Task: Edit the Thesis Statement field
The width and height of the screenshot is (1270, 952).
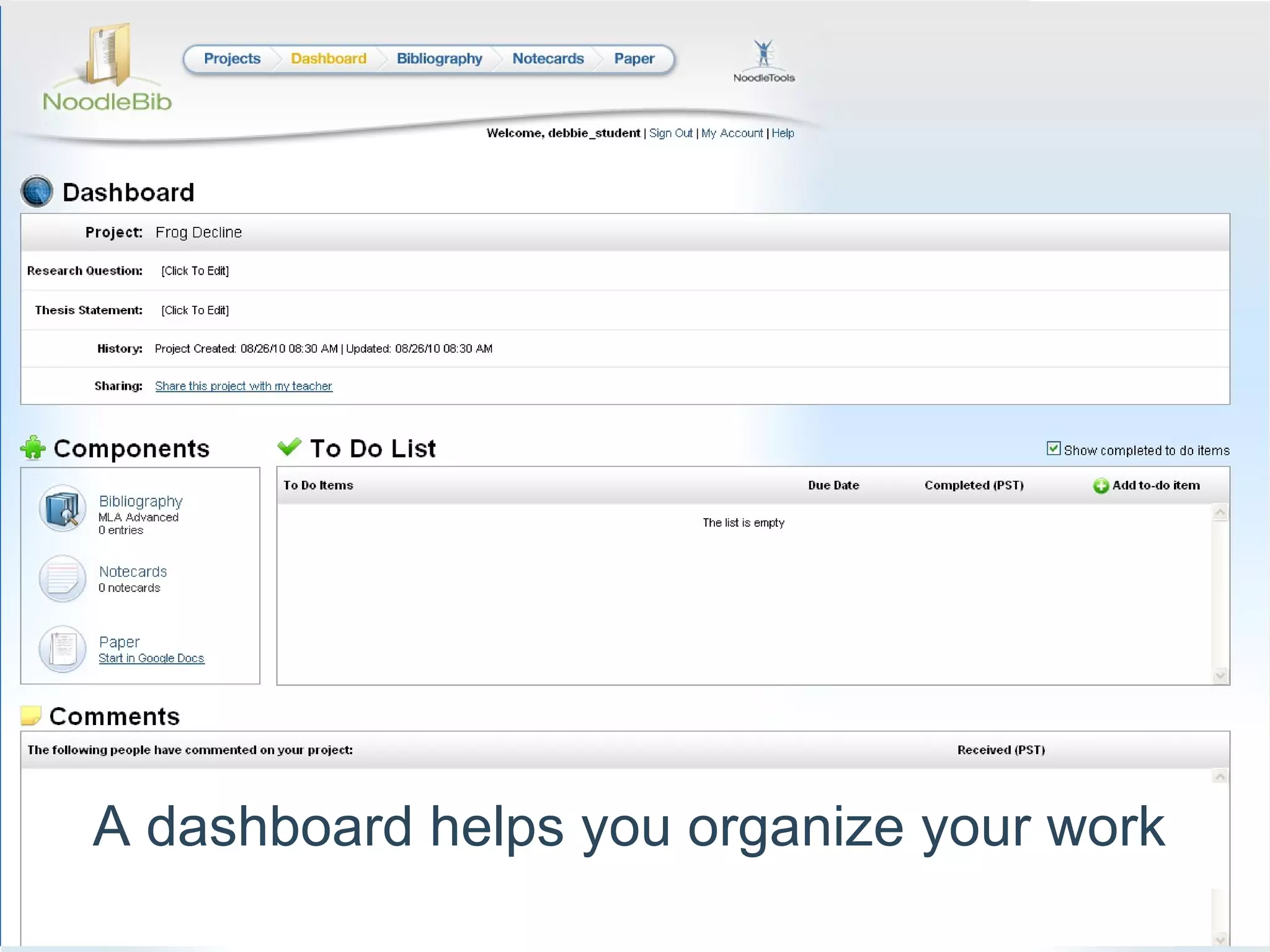Action: coord(195,311)
